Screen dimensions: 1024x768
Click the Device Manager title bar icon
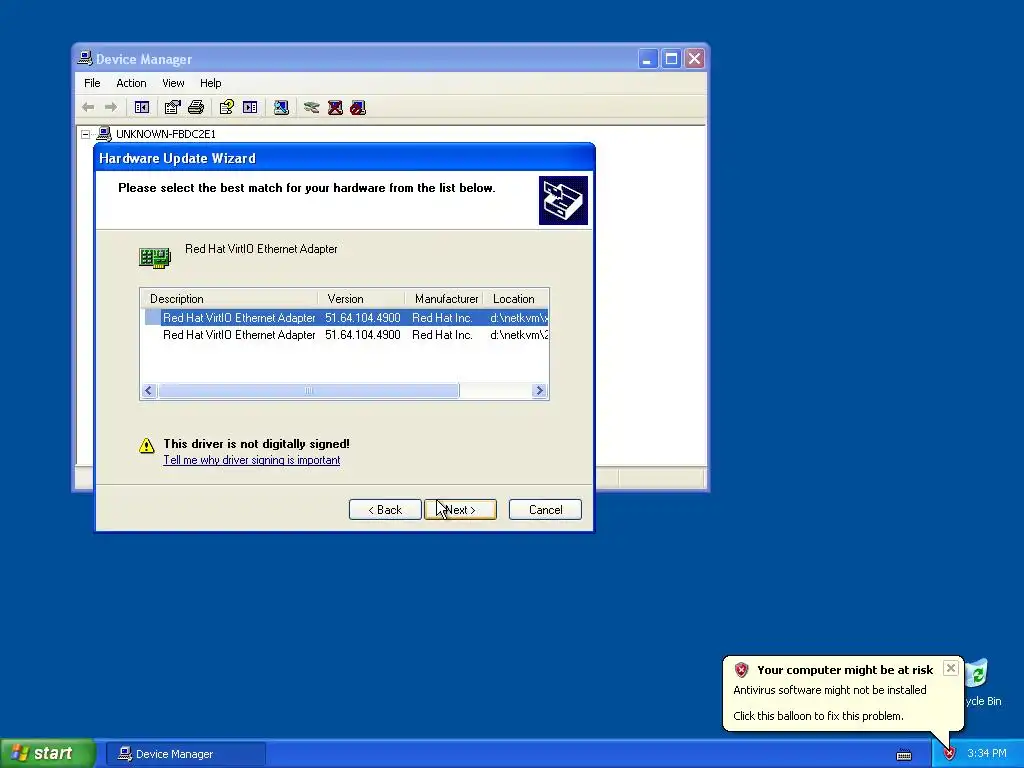85,58
